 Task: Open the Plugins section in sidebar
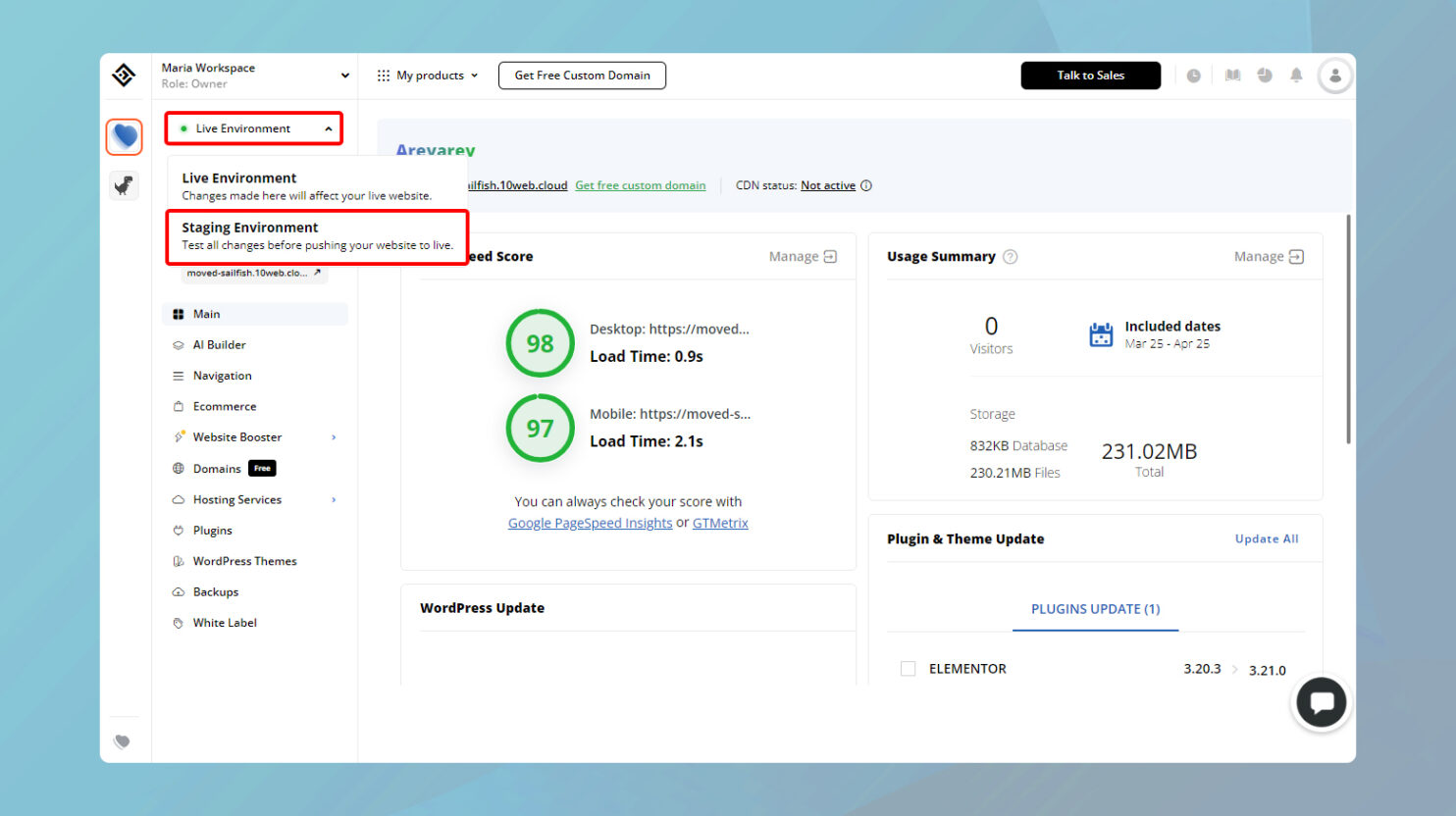212,530
